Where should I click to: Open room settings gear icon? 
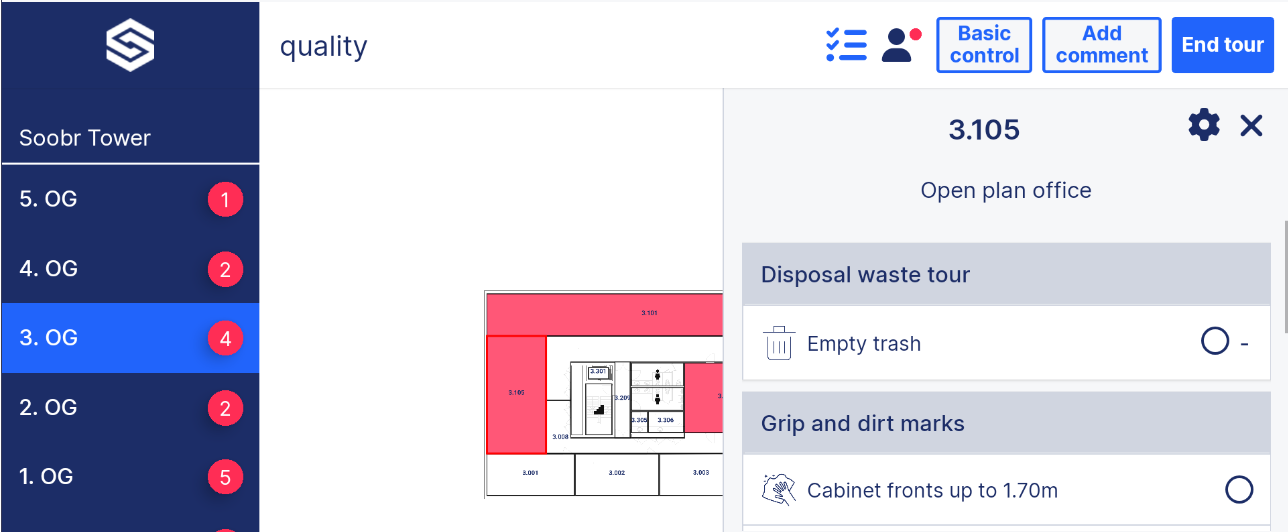(1204, 125)
